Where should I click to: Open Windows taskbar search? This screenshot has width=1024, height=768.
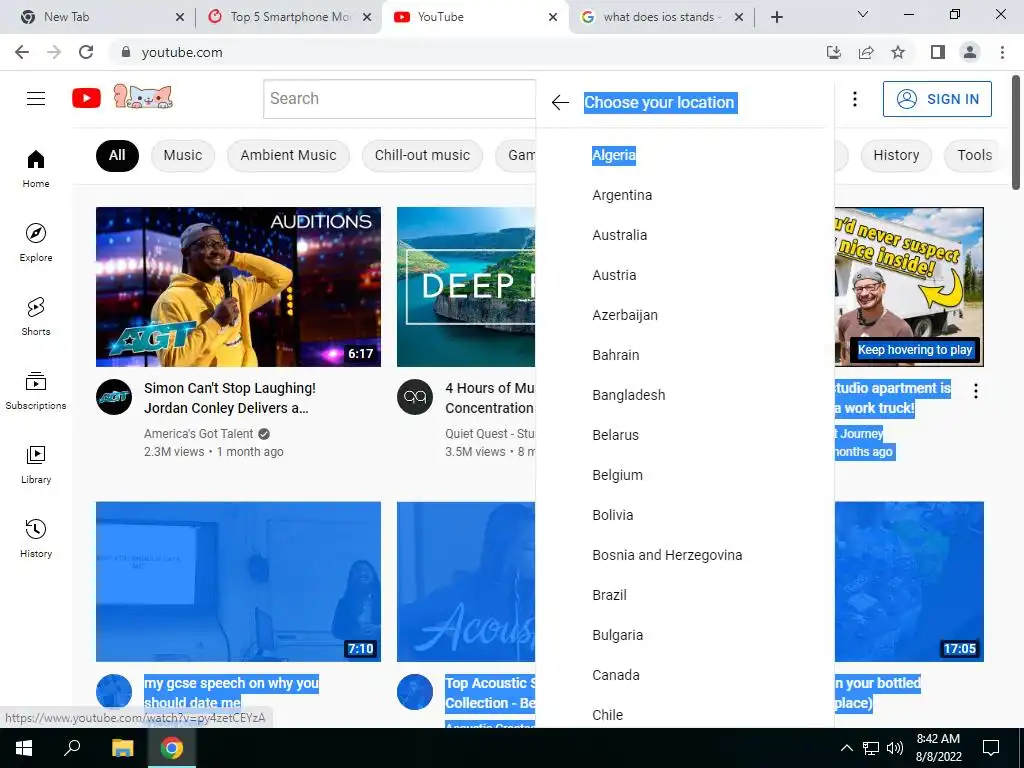coord(72,748)
